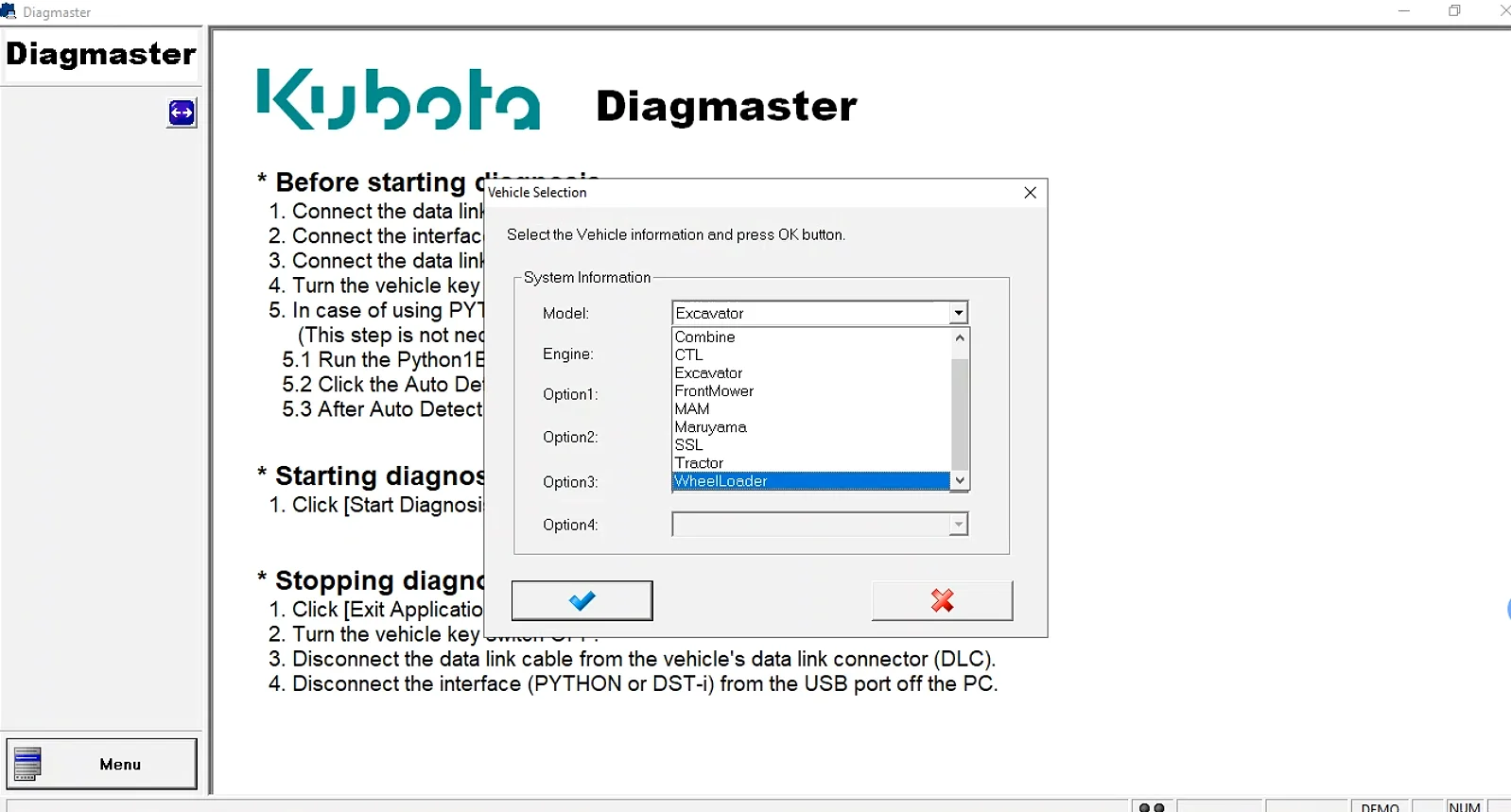Click the model list scrollbar thumb
The height and width of the screenshot is (812, 1511).
pos(960,414)
